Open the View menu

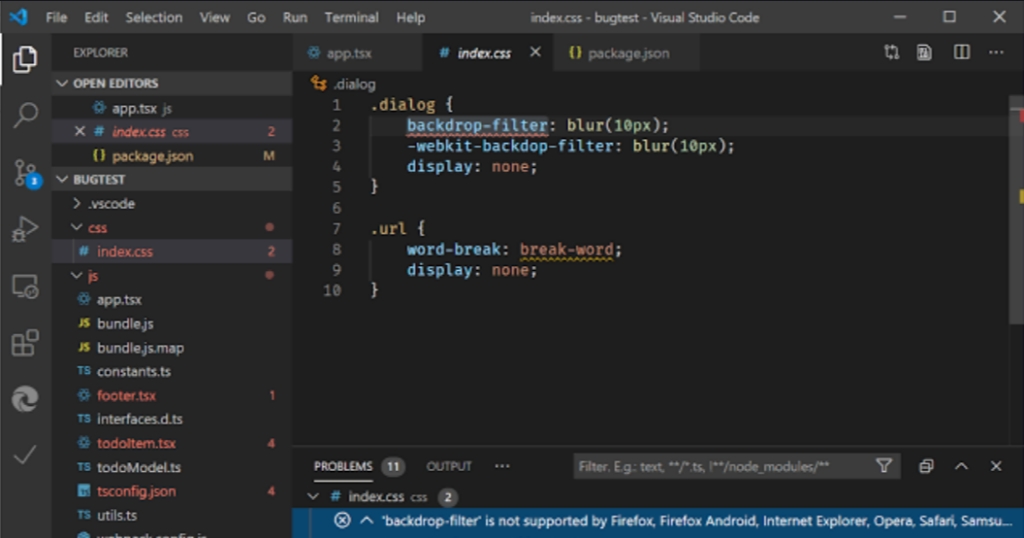click(x=214, y=18)
